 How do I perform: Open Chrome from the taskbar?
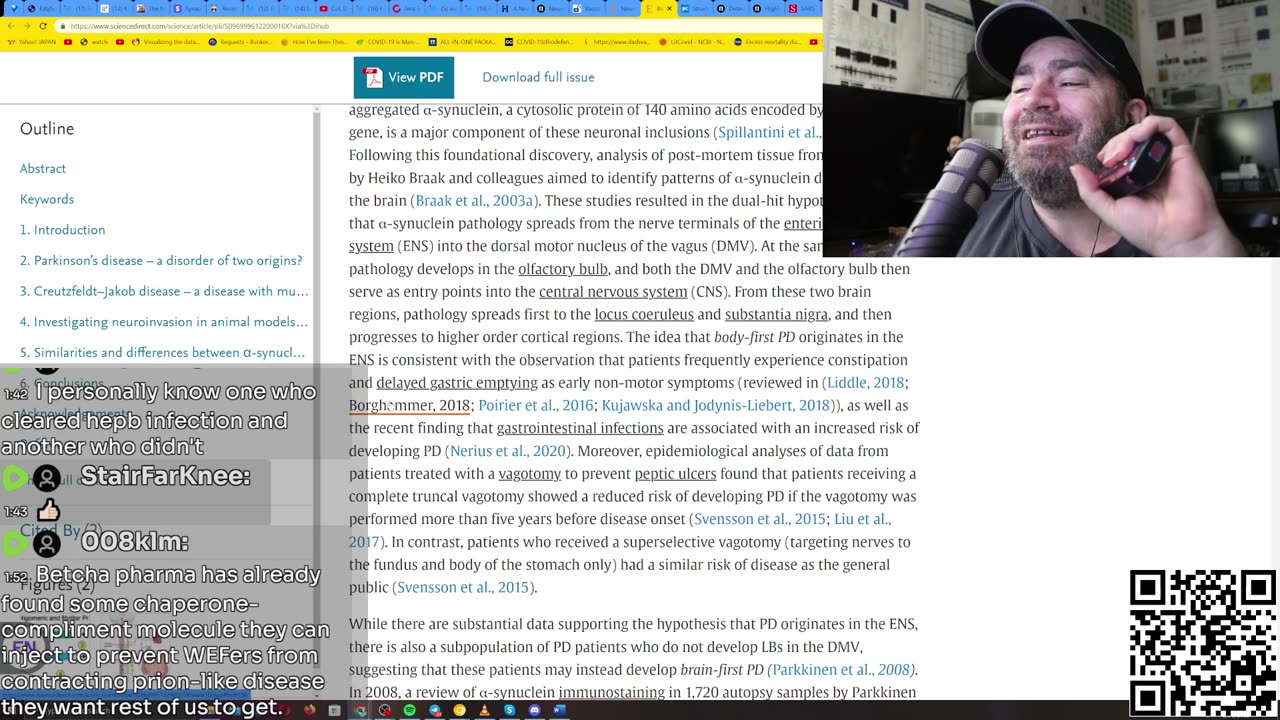[360, 710]
